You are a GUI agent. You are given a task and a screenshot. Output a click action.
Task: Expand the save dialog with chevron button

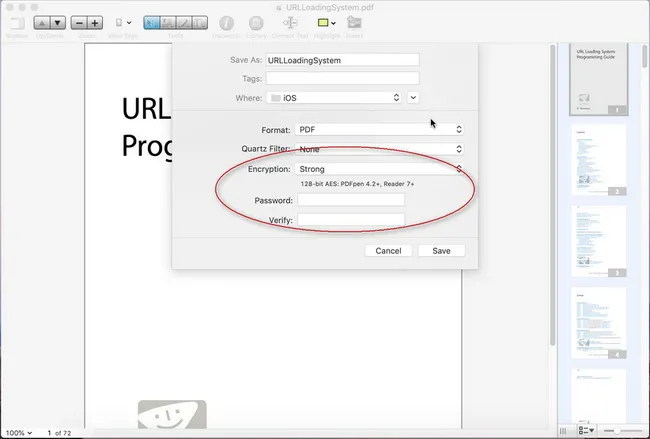click(414, 97)
